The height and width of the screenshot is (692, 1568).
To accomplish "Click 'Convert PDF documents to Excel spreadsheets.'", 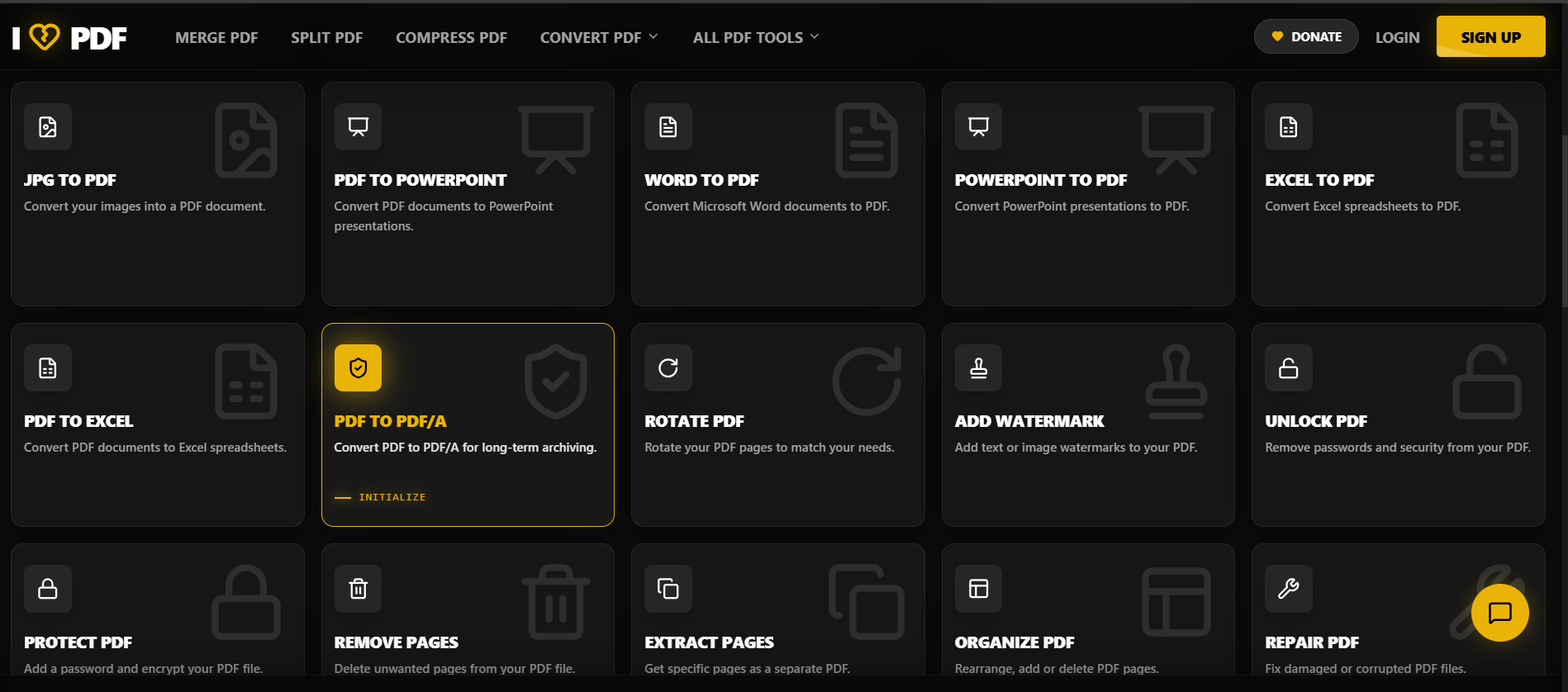I will click(x=155, y=448).
